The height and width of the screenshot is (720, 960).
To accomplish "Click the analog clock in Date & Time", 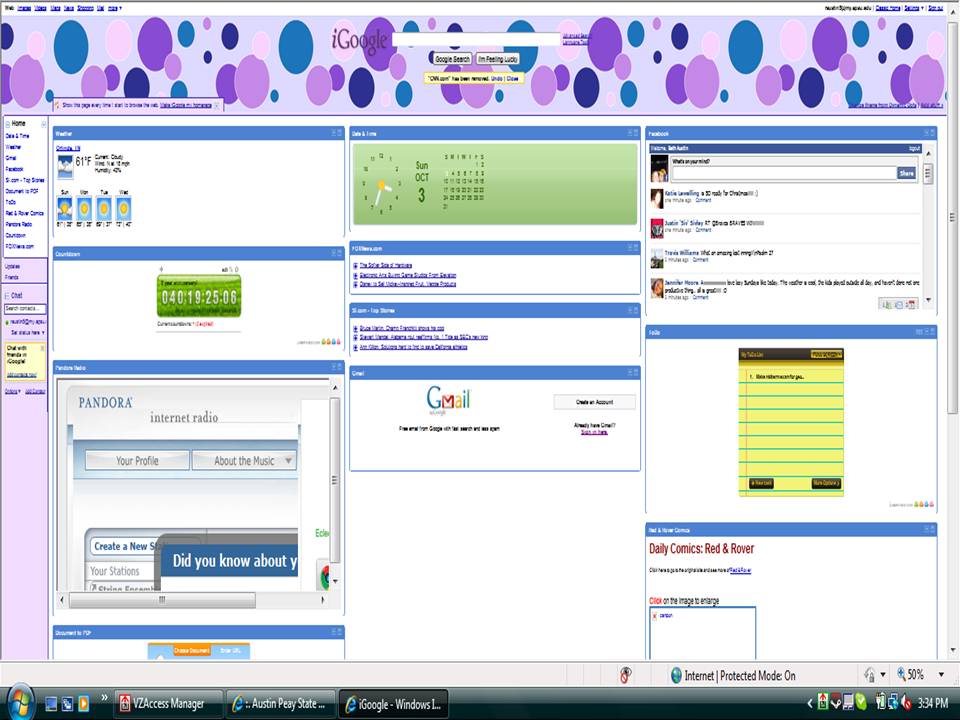I will [381, 184].
